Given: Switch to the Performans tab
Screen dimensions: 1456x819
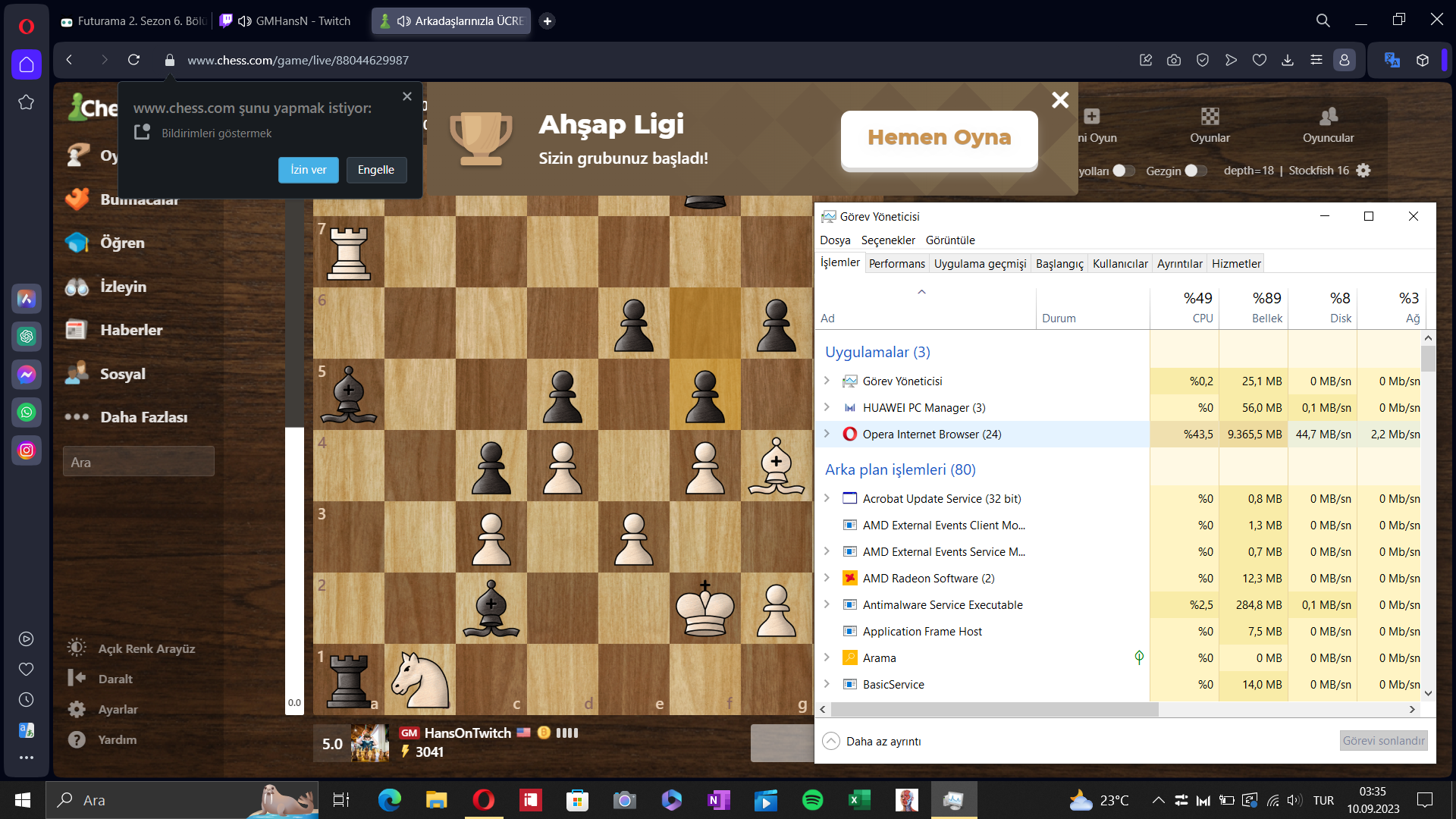Looking at the screenshot, I should click(x=896, y=263).
